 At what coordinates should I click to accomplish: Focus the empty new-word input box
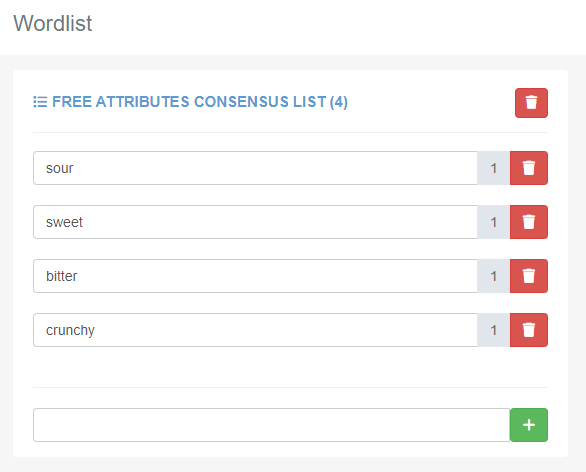coord(271,425)
